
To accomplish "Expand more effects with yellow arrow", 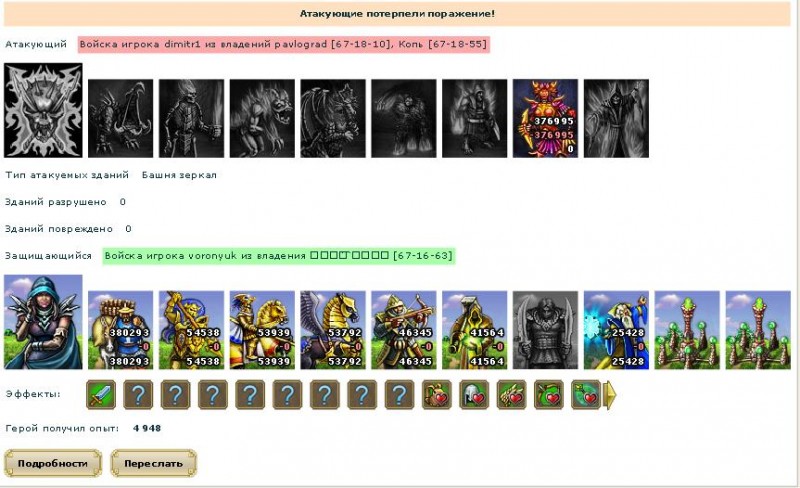I will point(610,395).
